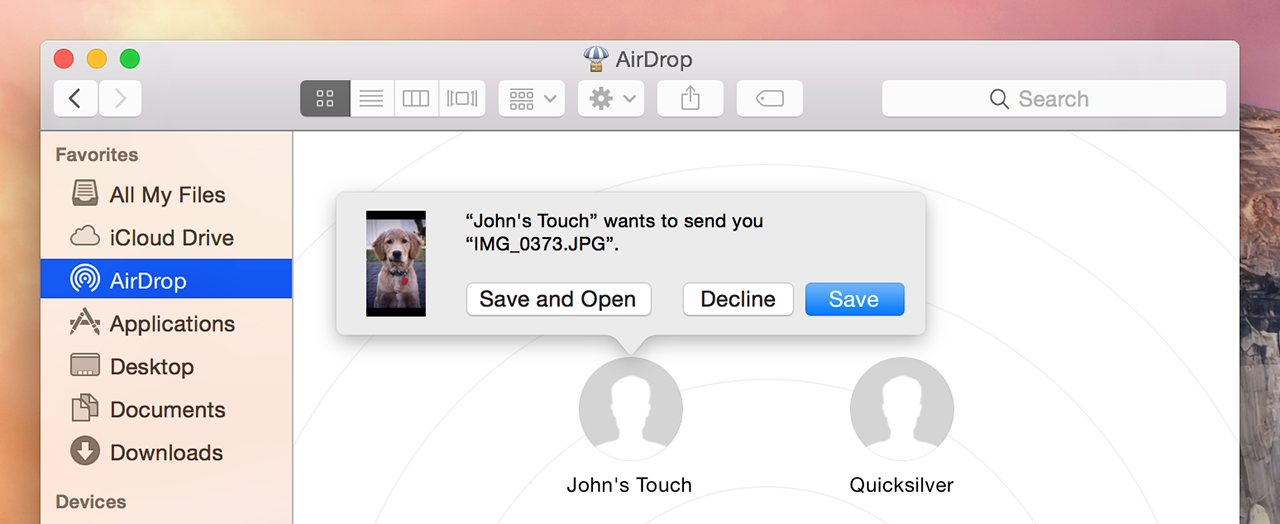1280x524 pixels.
Task: Open Desktop folder in sidebar
Action: [x=166, y=367]
